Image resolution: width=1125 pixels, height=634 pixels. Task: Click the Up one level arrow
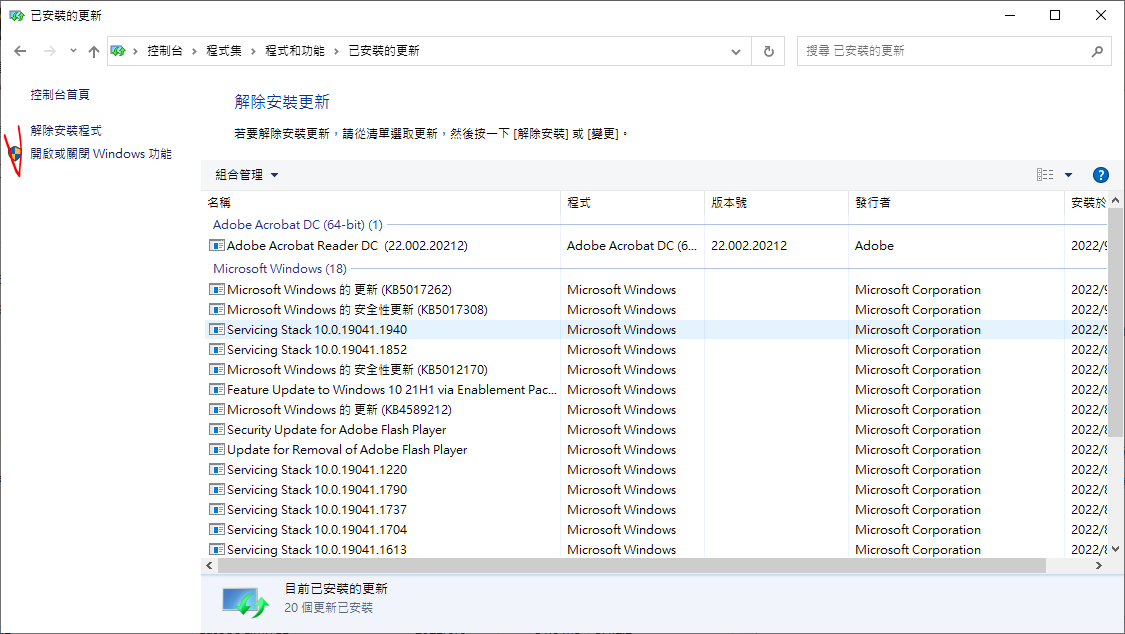coord(94,51)
